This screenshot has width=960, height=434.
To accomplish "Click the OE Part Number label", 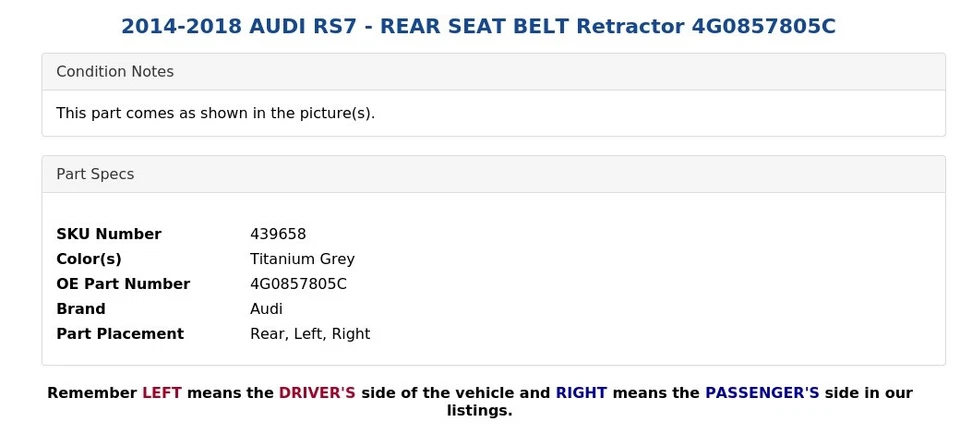I will coord(123,284).
